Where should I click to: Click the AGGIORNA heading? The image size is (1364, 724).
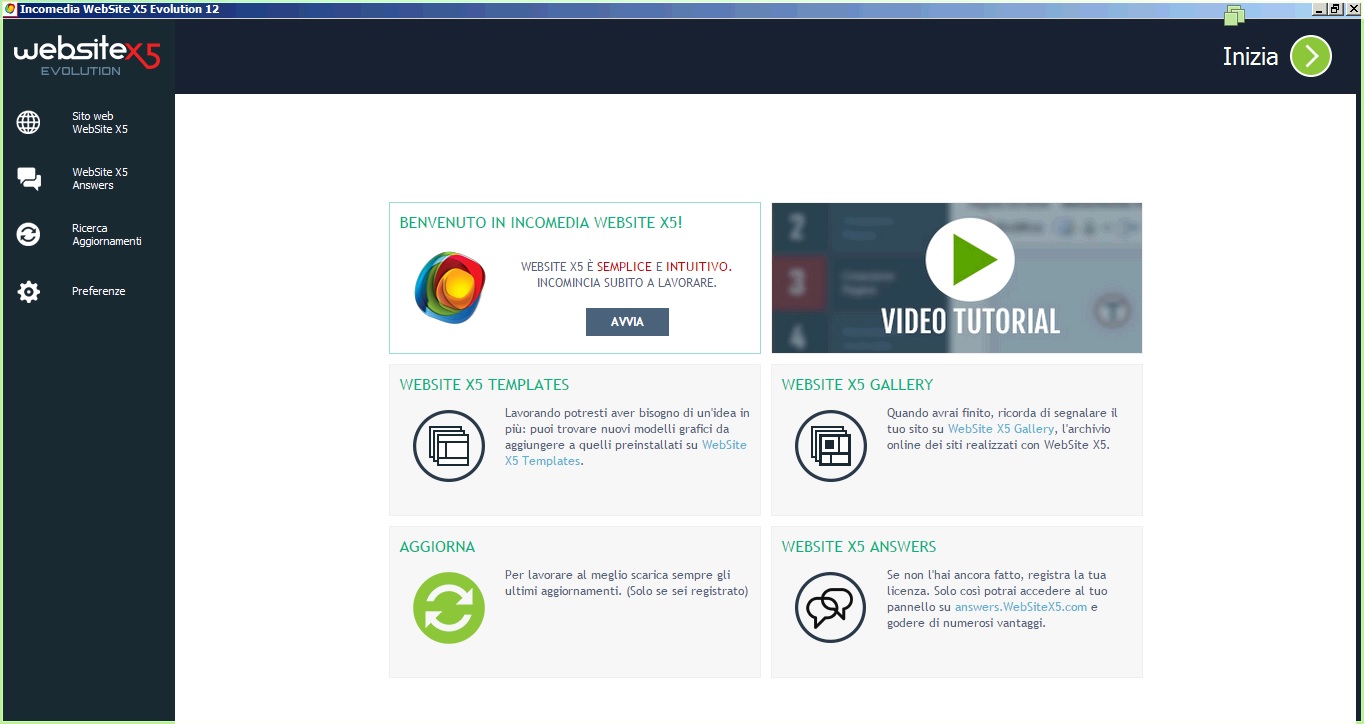[437, 547]
